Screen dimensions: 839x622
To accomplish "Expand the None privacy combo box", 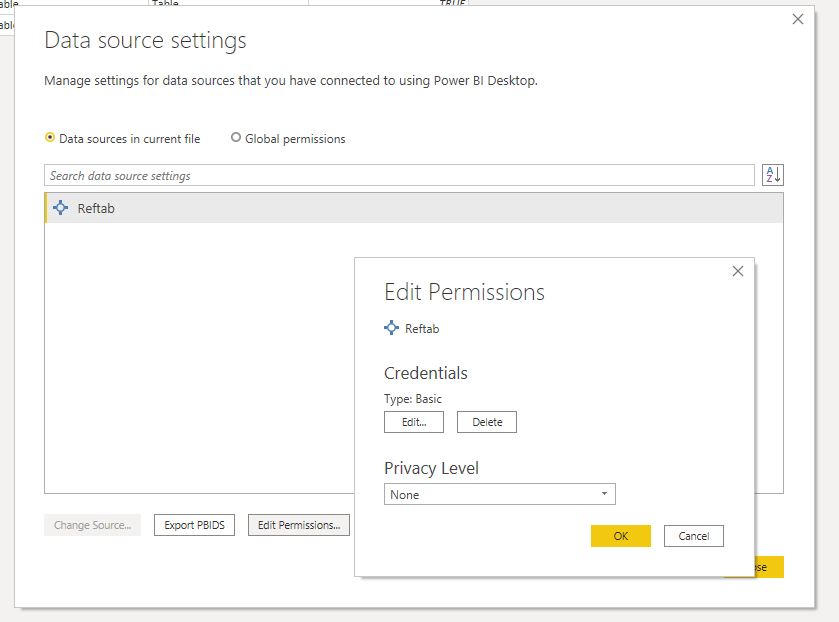I will coord(499,494).
